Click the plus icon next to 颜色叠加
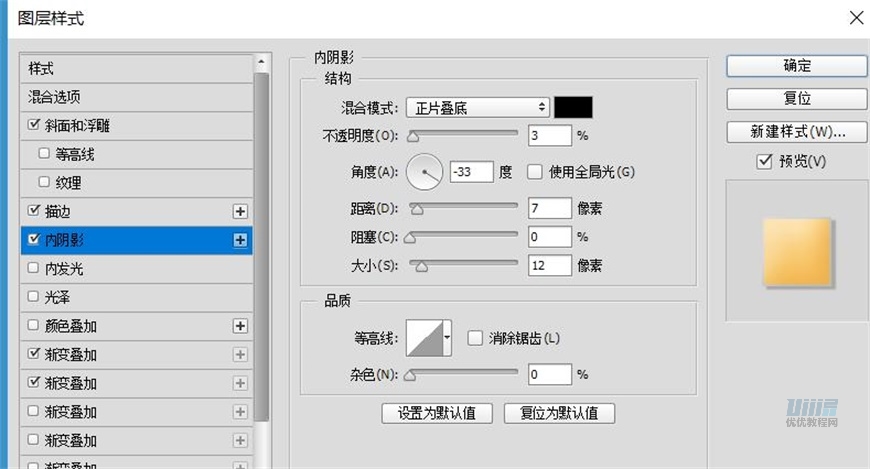 coord(239,326)
